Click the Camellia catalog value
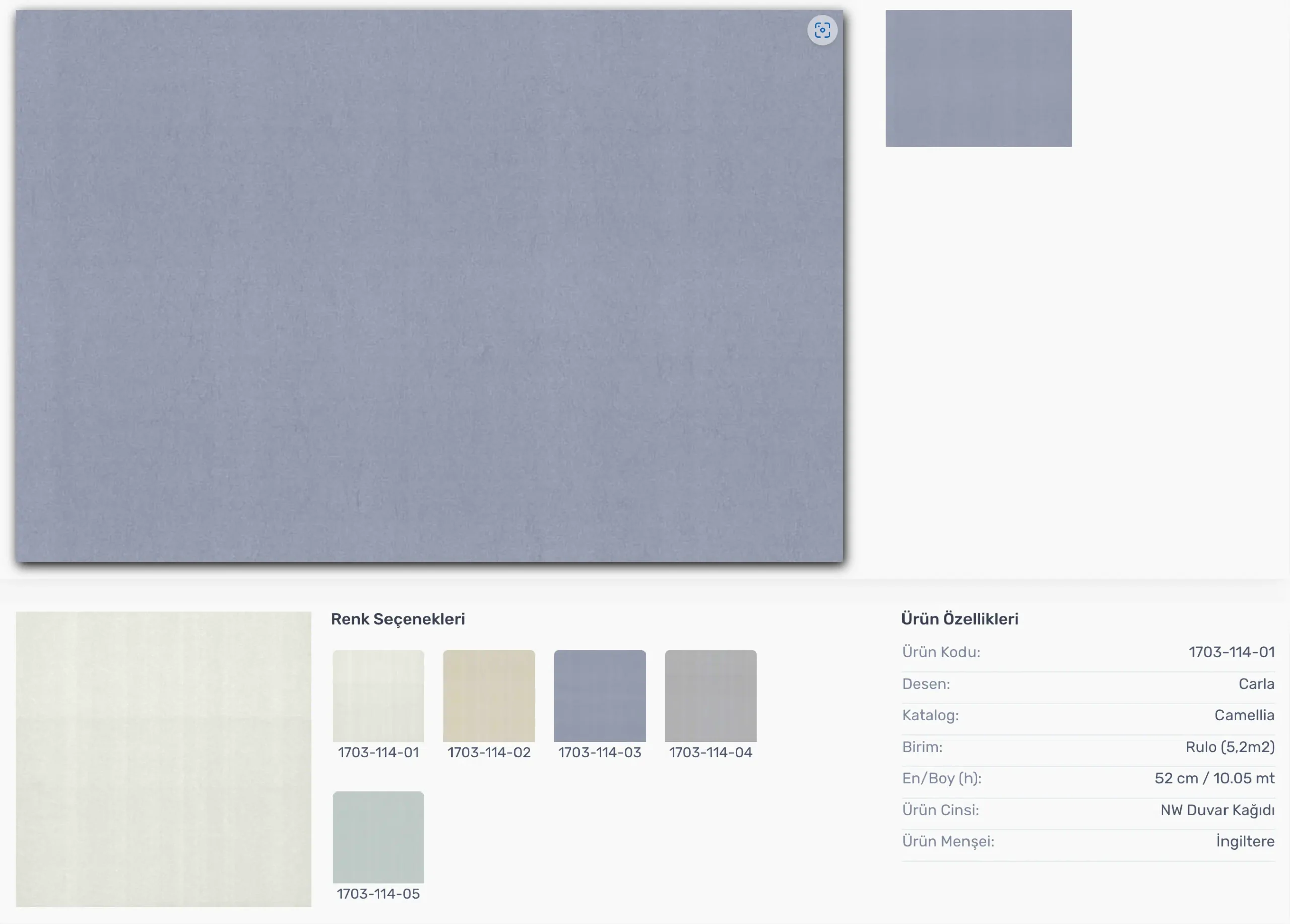 point(1244,715)
